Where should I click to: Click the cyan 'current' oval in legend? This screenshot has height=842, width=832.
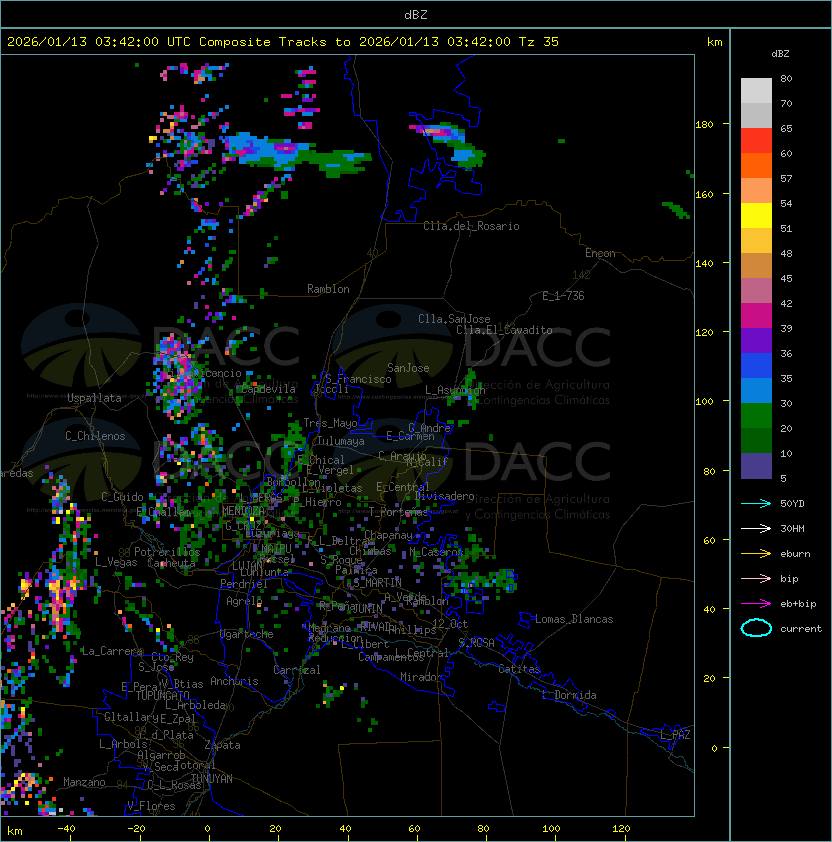(756, 628)
